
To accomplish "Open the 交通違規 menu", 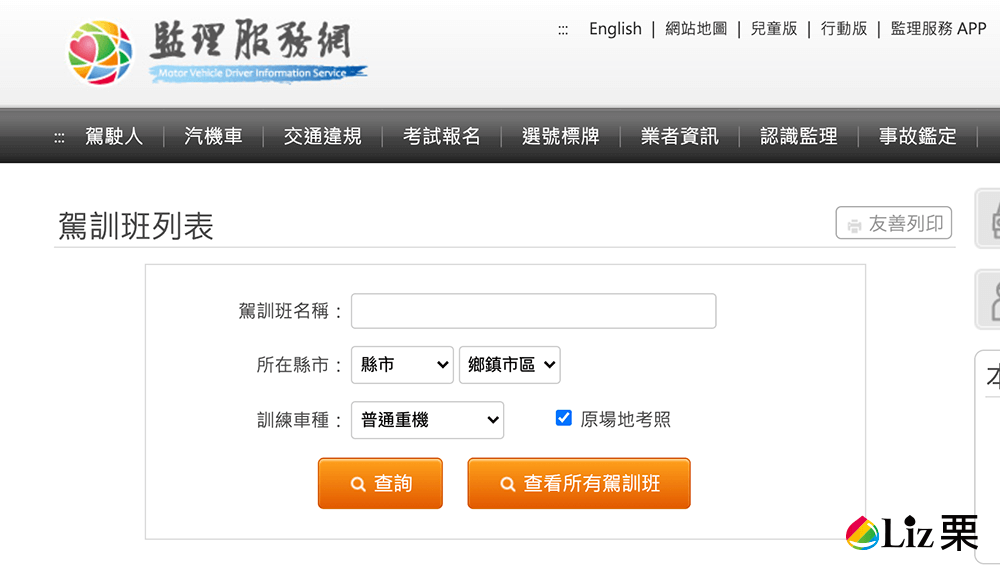I will [323, 136].
